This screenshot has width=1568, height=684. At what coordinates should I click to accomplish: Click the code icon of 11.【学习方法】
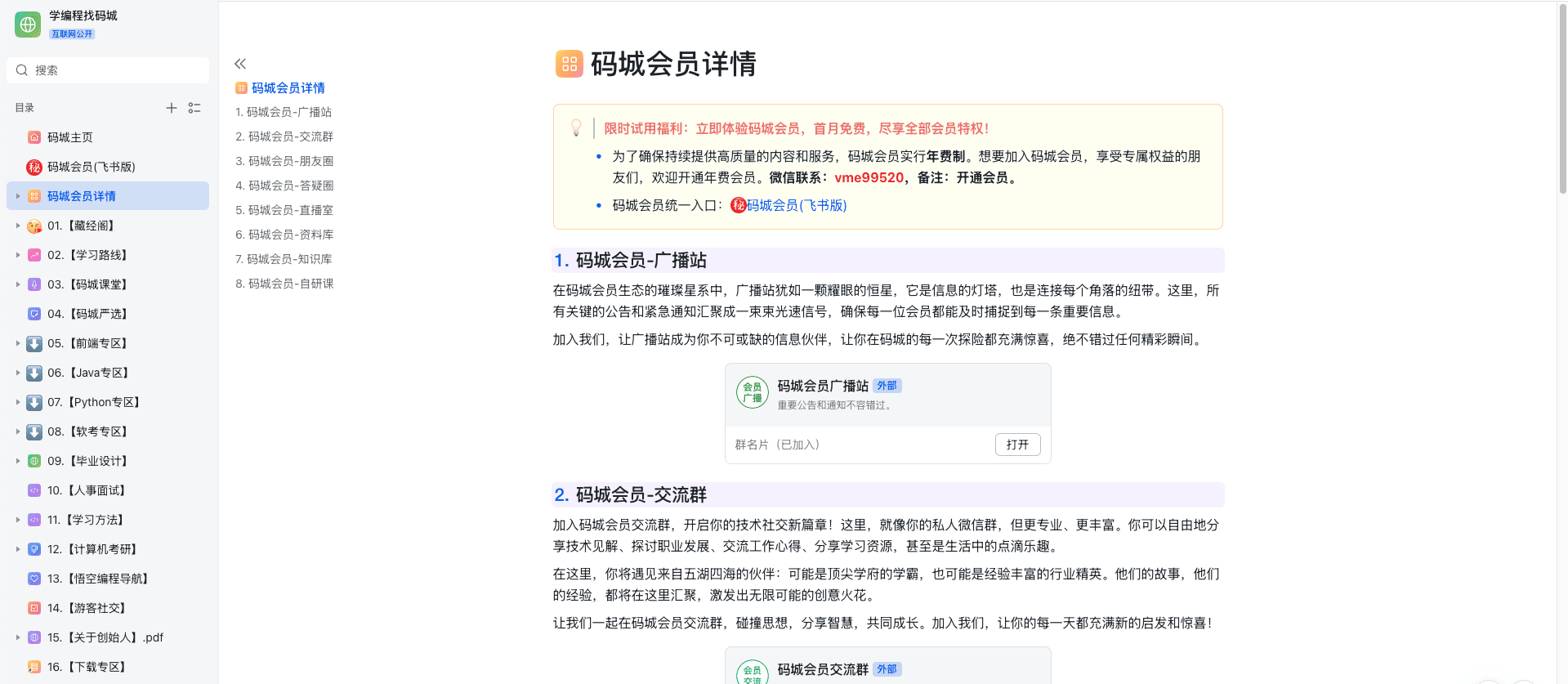pyautogui.click(x=34, y=520)
